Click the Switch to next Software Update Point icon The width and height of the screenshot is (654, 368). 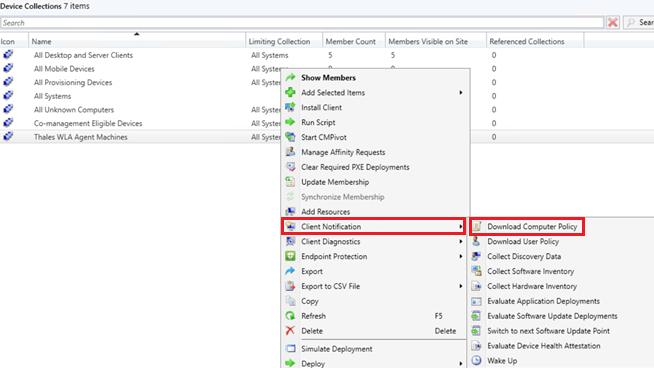click(x=476, y=331)
